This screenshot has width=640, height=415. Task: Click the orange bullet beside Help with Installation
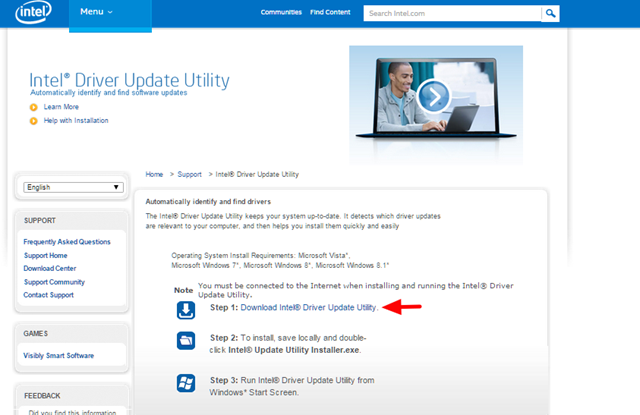[33, 121]
